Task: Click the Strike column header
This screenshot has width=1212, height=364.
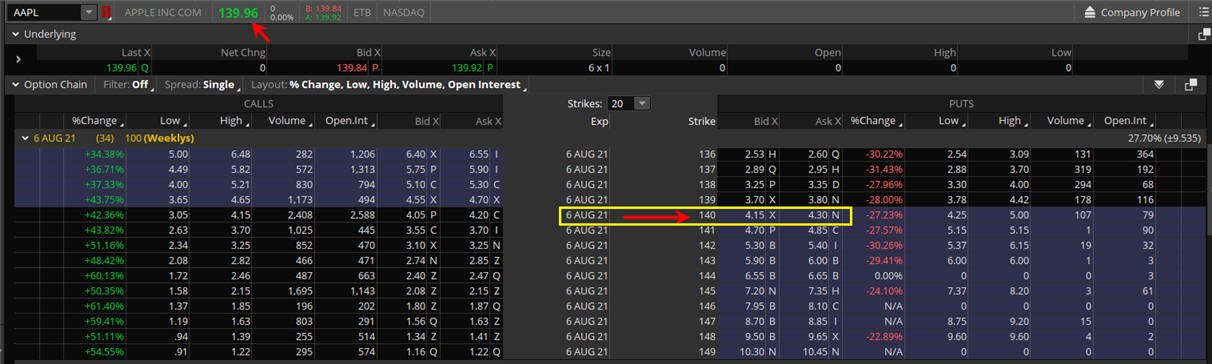Action: (x=701, y=121)
